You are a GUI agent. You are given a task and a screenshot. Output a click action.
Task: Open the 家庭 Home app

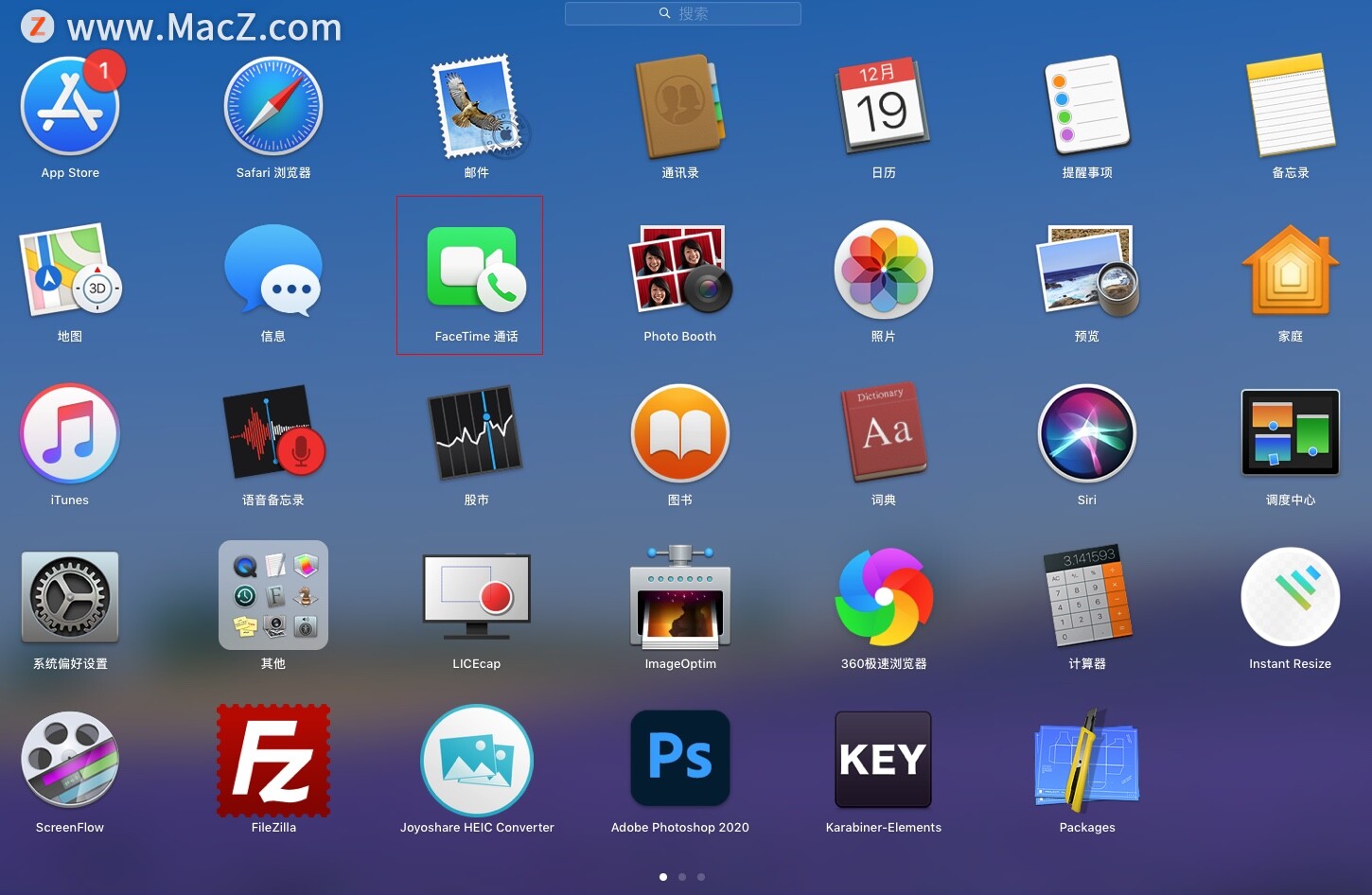[1291, 270]
